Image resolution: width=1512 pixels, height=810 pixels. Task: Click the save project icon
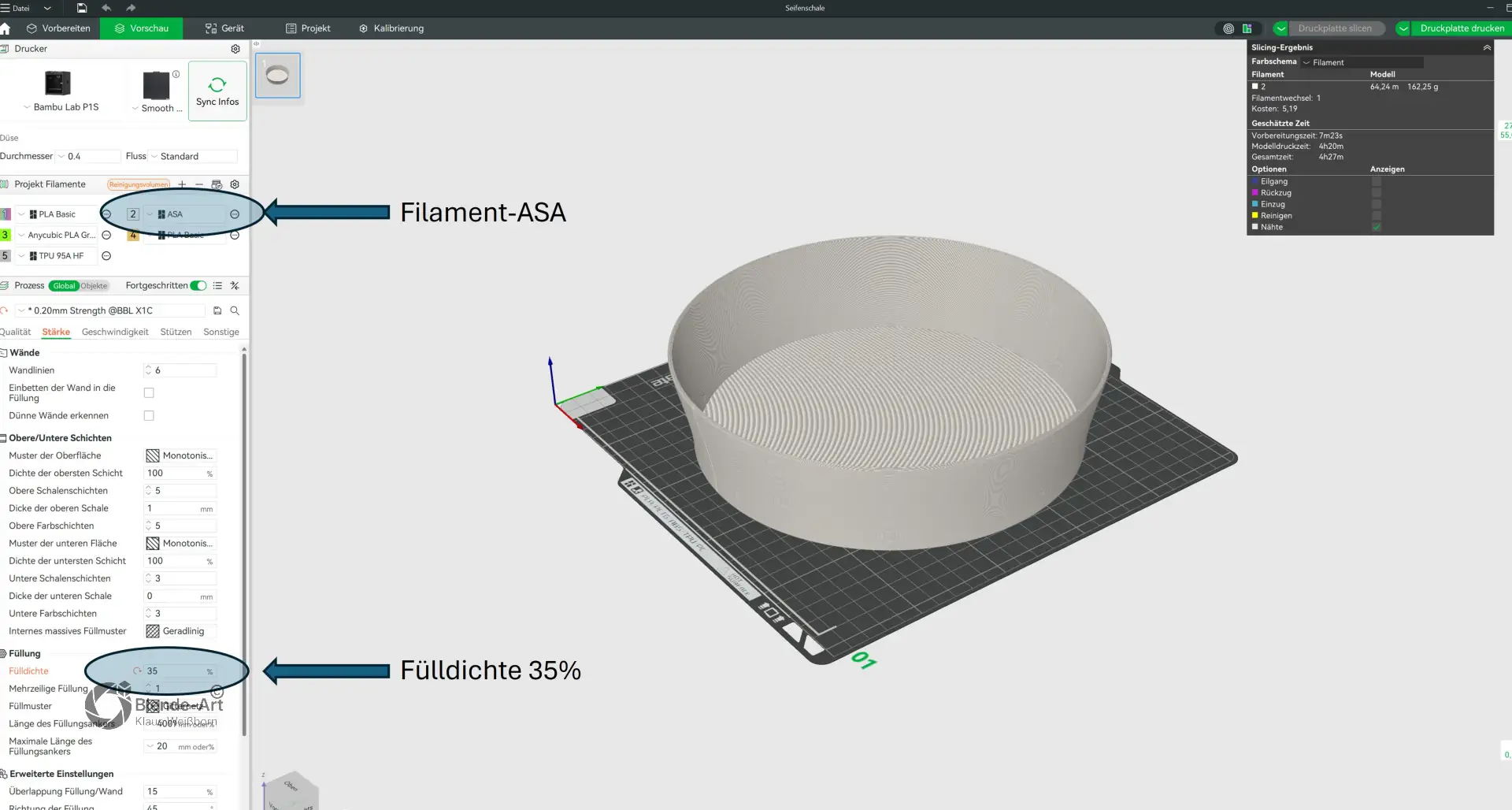tap(82, 8)
